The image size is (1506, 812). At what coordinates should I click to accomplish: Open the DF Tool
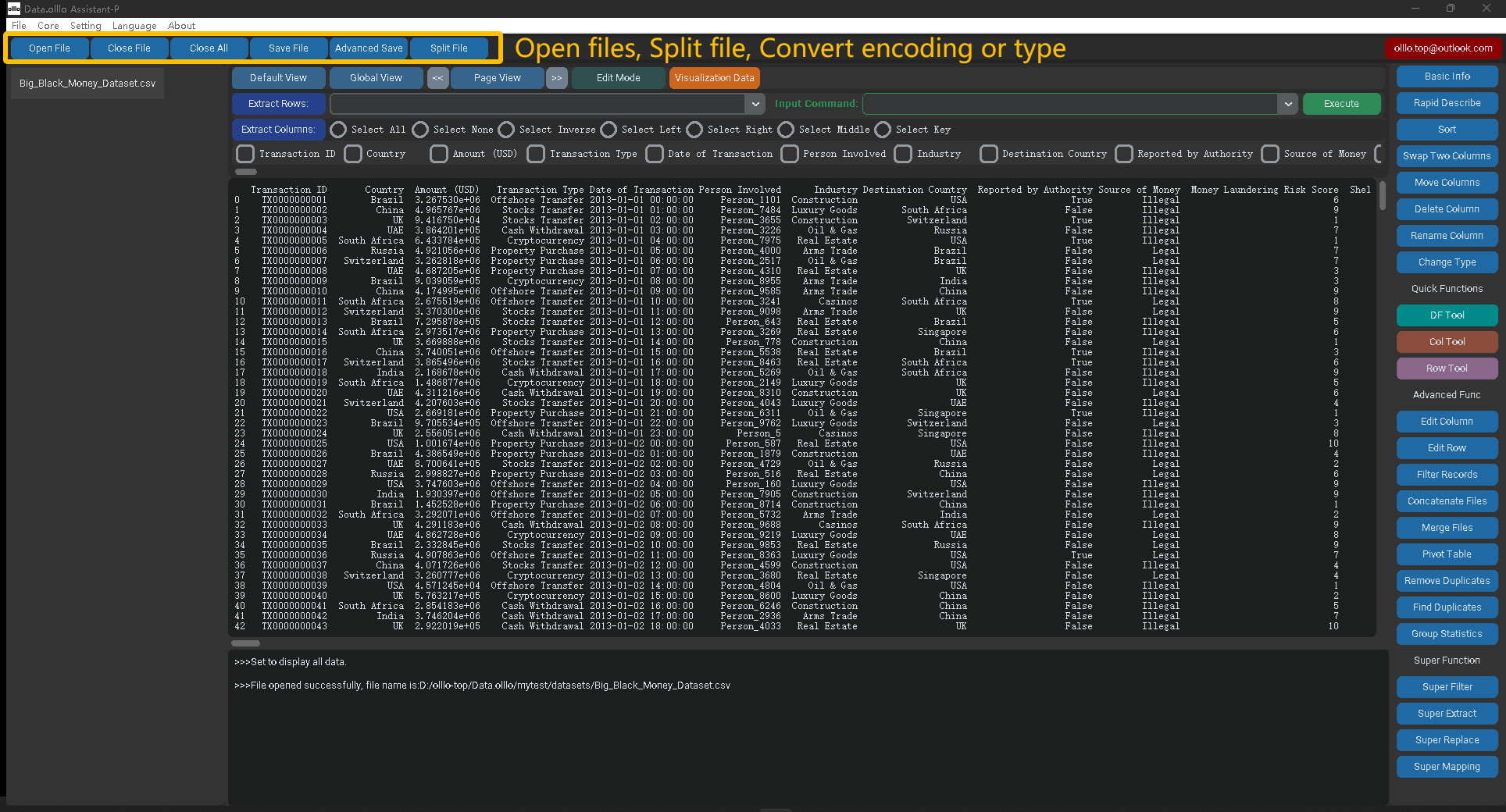pos(1447,315)
